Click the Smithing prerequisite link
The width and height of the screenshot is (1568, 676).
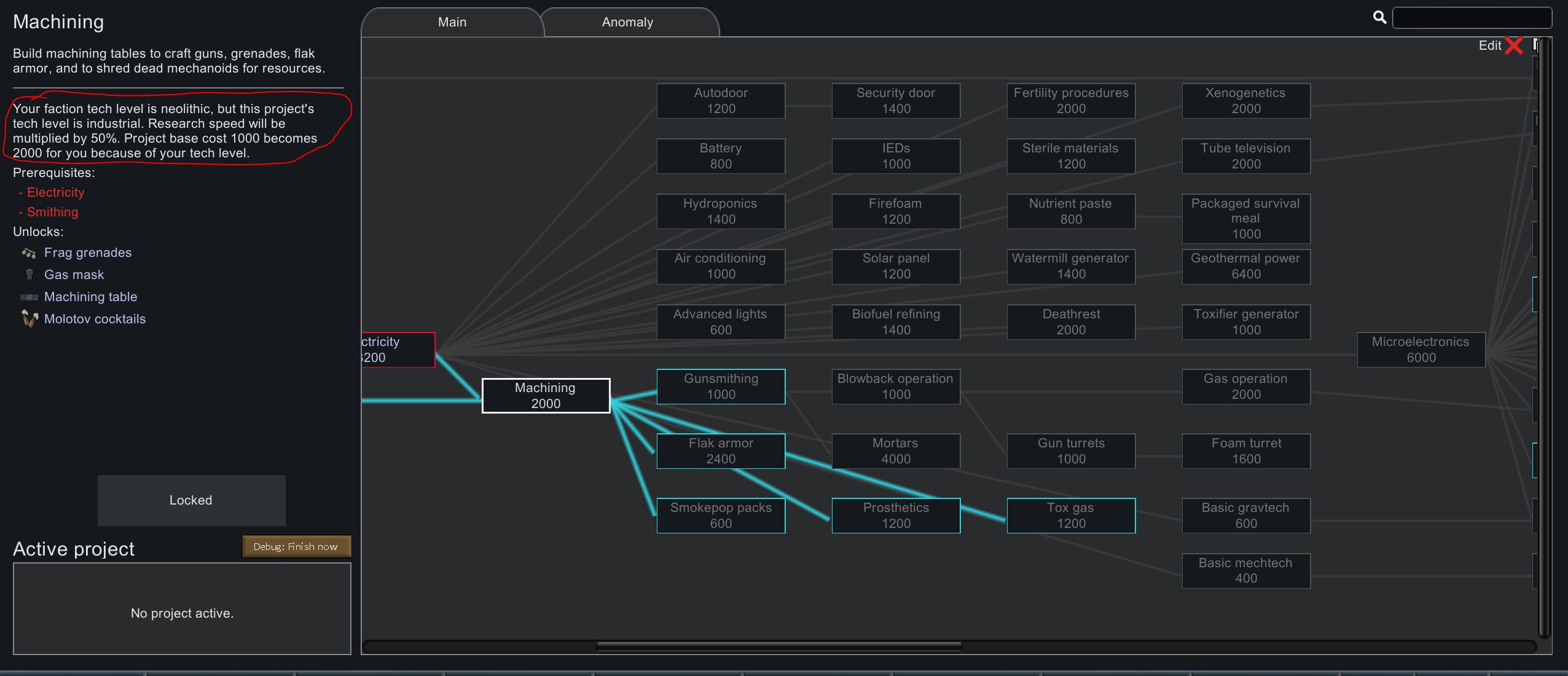(x=52, y=212)
